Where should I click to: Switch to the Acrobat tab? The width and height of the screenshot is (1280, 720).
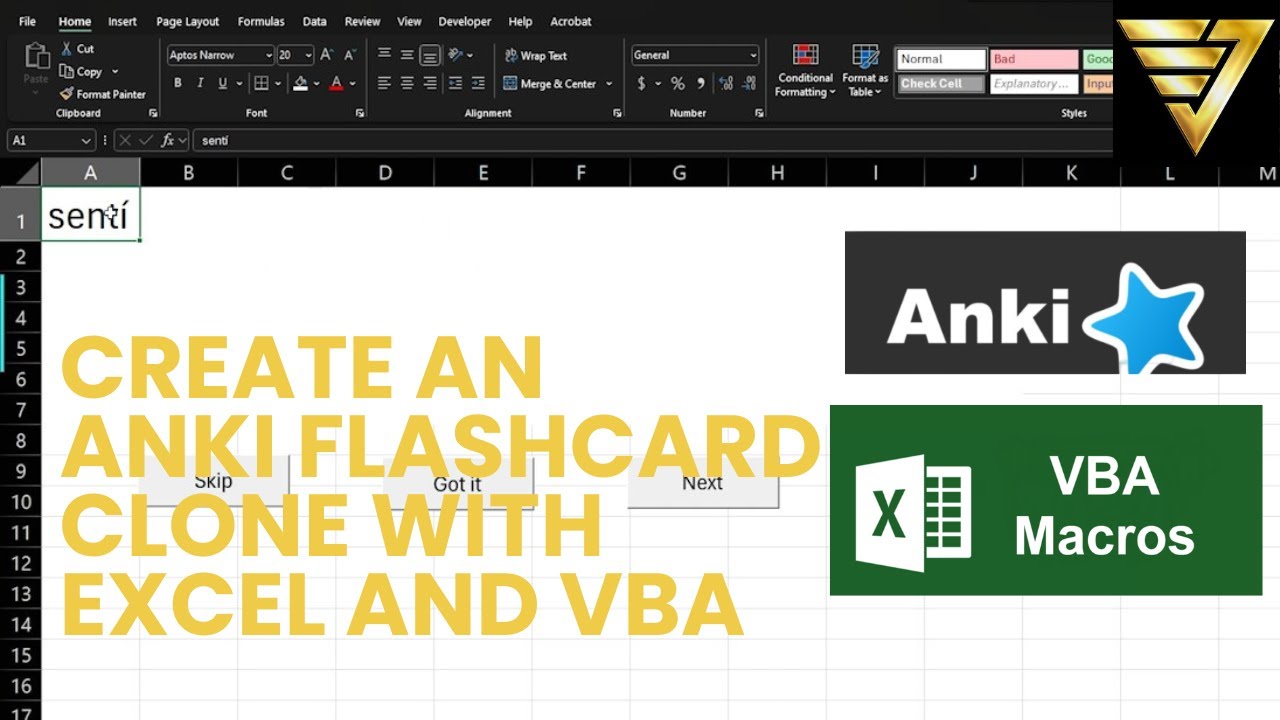click(x=571, y=21)
